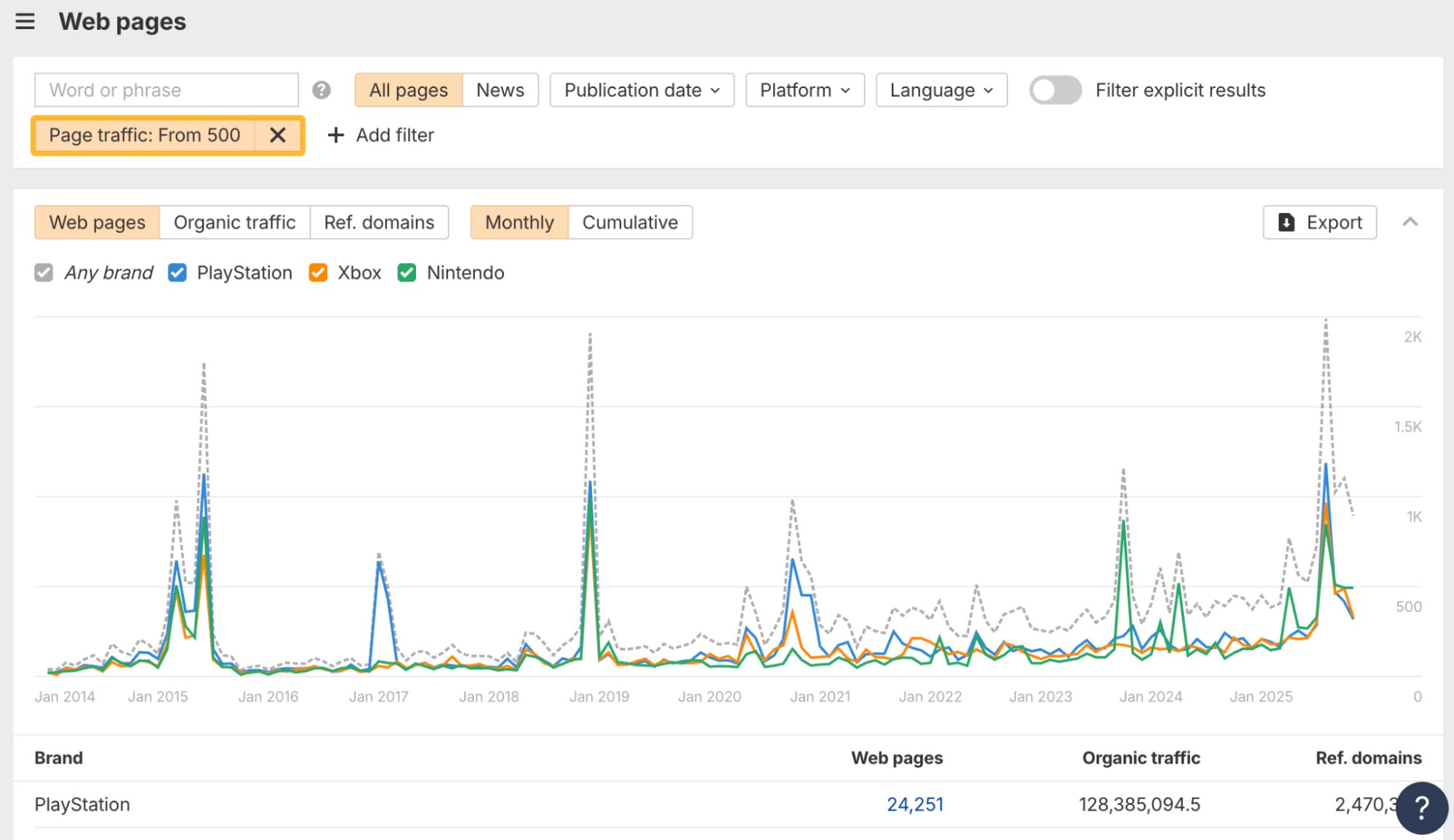Uncheck the PlayStation brand checkbox
Image resolution: width=1454 pixels, height=840 pixels.
pos(177,273)
